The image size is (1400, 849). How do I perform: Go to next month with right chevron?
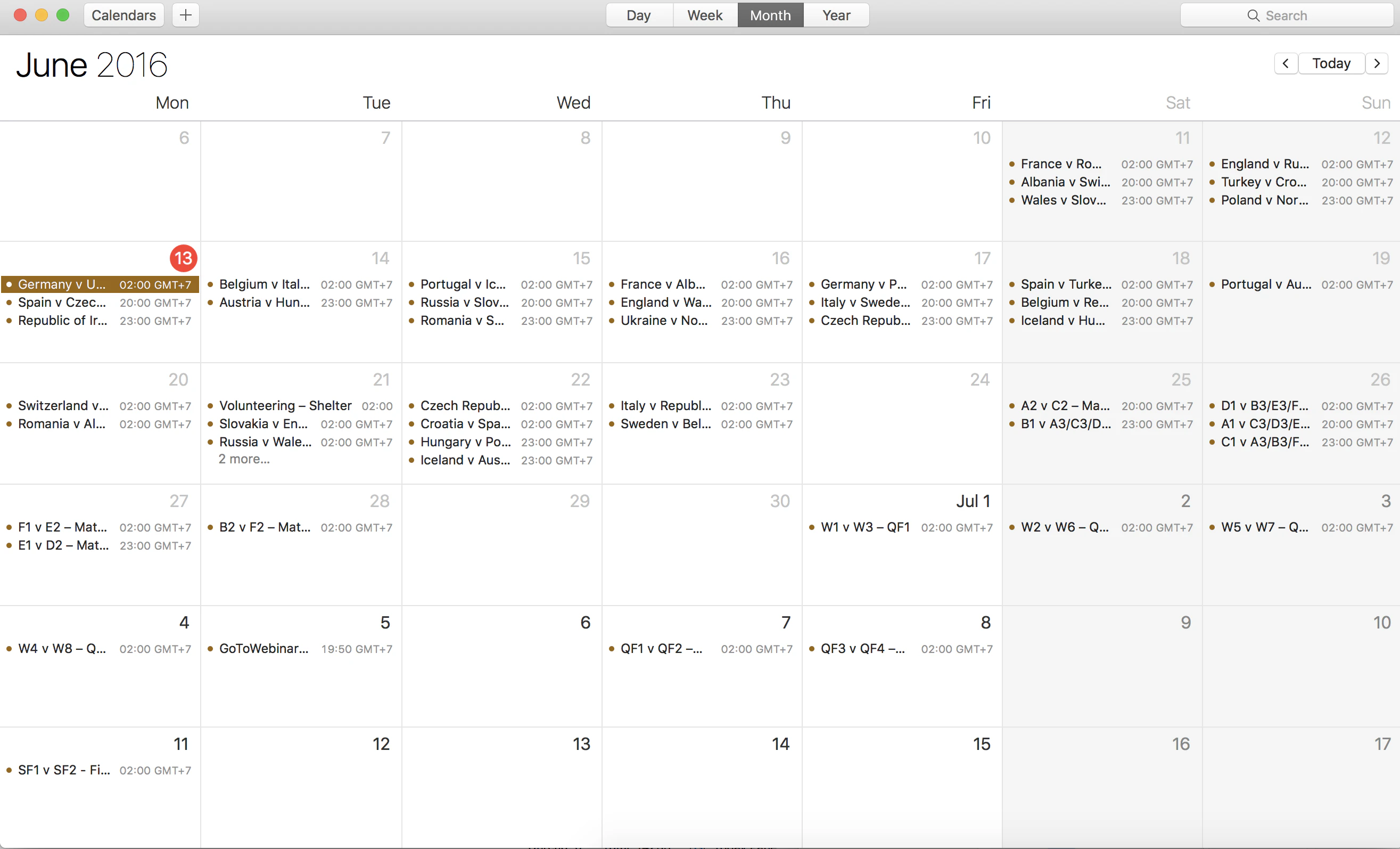click(x=1377, y=63)
